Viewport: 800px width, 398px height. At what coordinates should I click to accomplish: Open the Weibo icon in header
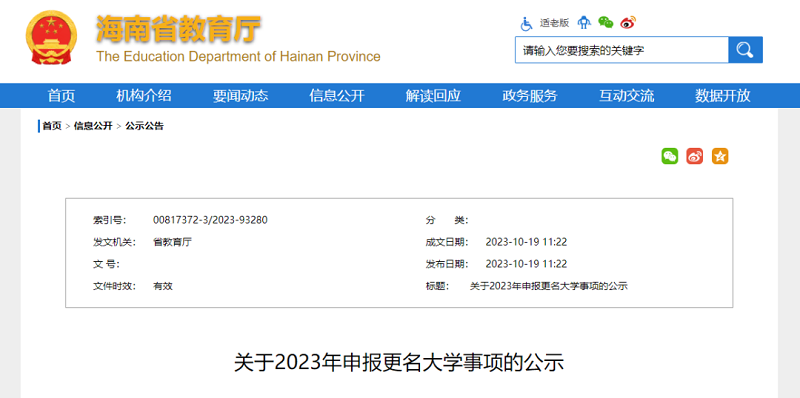coord(628,22)
